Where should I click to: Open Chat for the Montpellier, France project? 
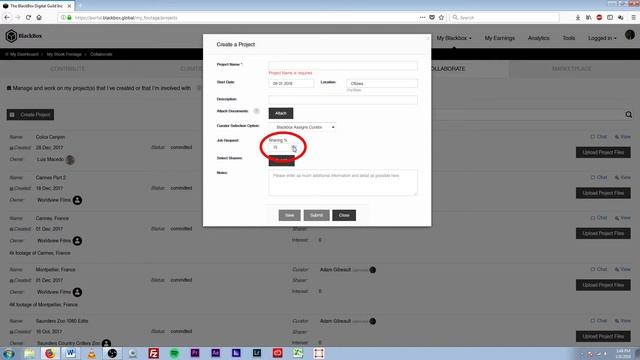coord(599,269)
